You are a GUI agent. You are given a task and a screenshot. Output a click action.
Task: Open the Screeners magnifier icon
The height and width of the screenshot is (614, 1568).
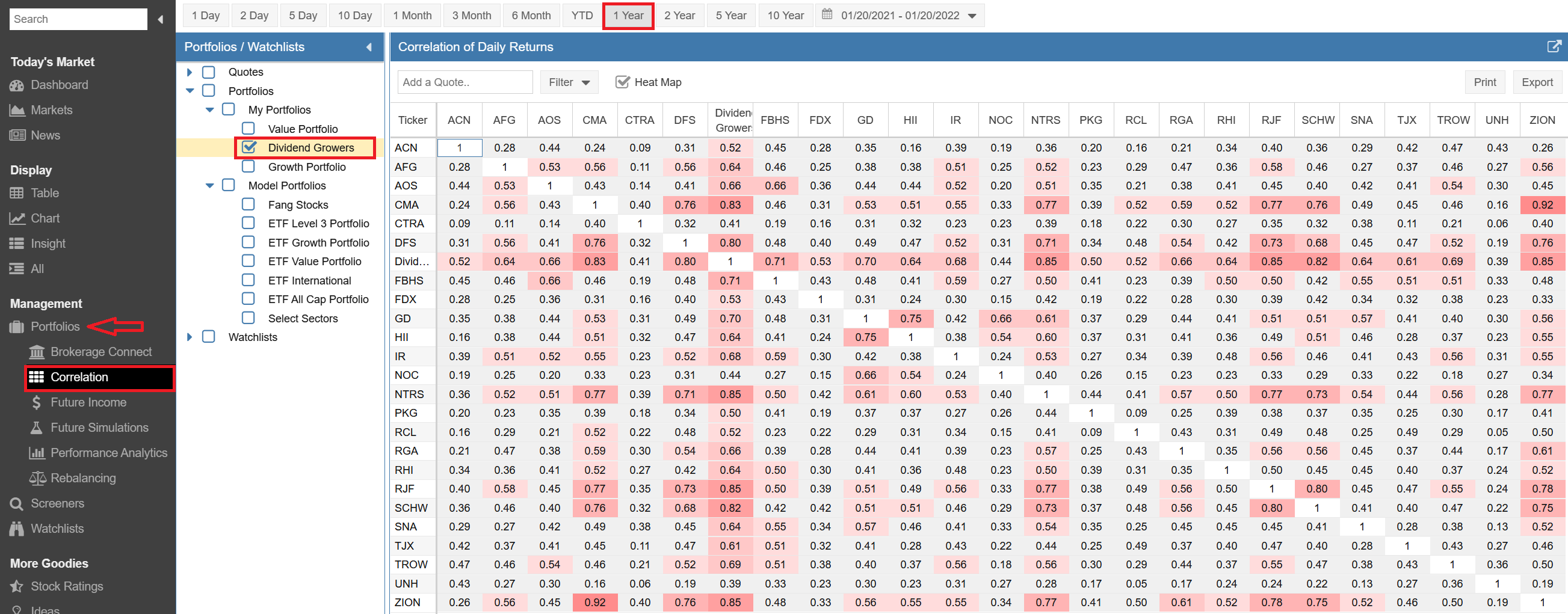coord(16,503)
